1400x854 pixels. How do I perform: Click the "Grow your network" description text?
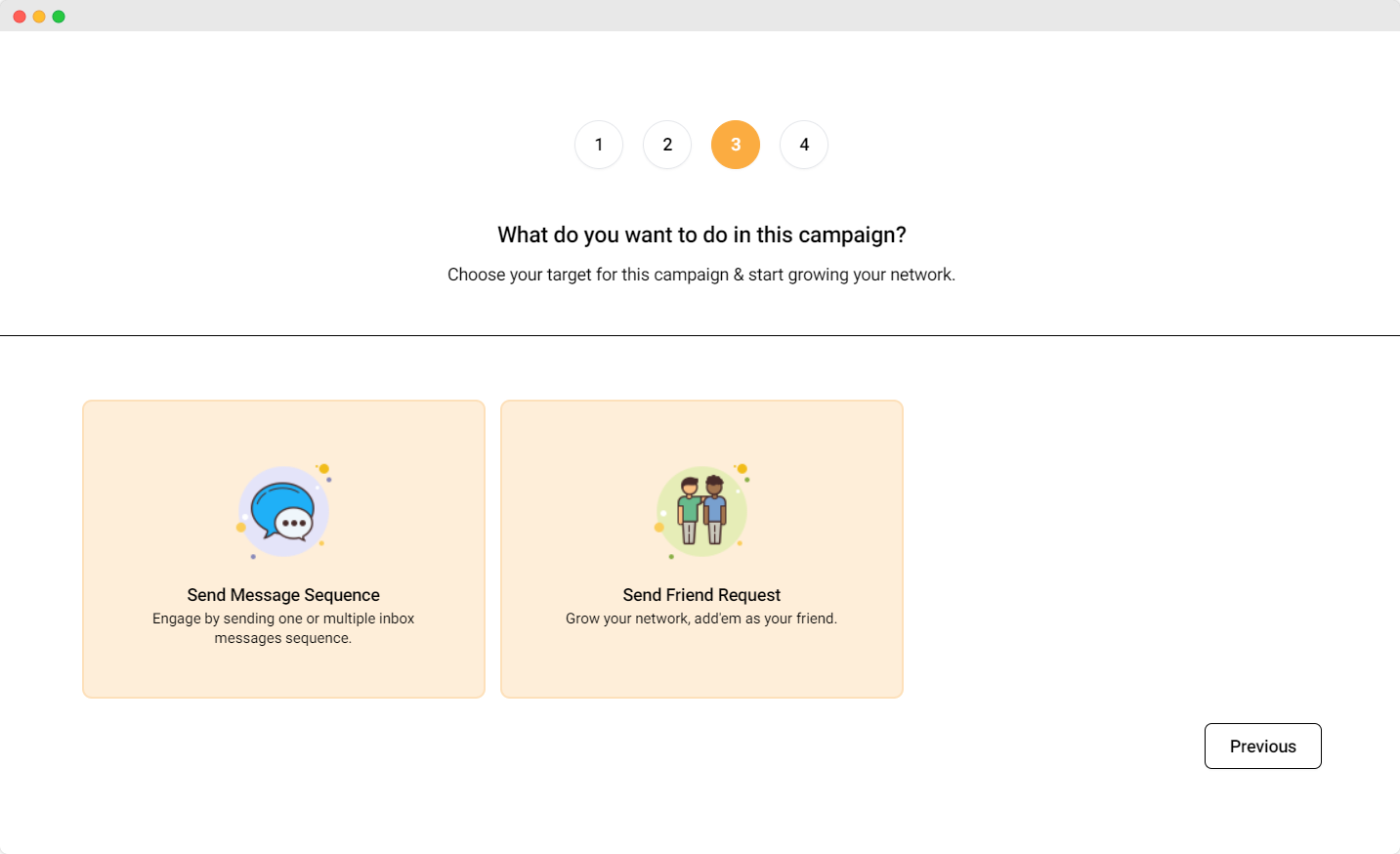pyautogui.click(x=701, y=619)
